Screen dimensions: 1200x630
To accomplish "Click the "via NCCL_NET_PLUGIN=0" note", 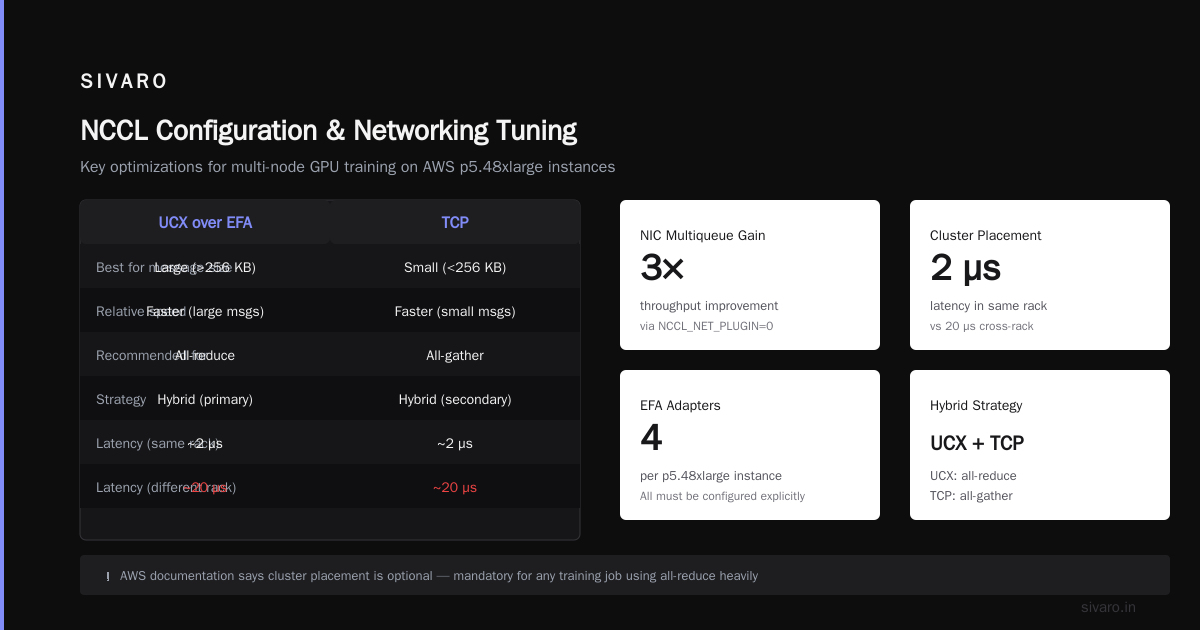I will point(706,326).
